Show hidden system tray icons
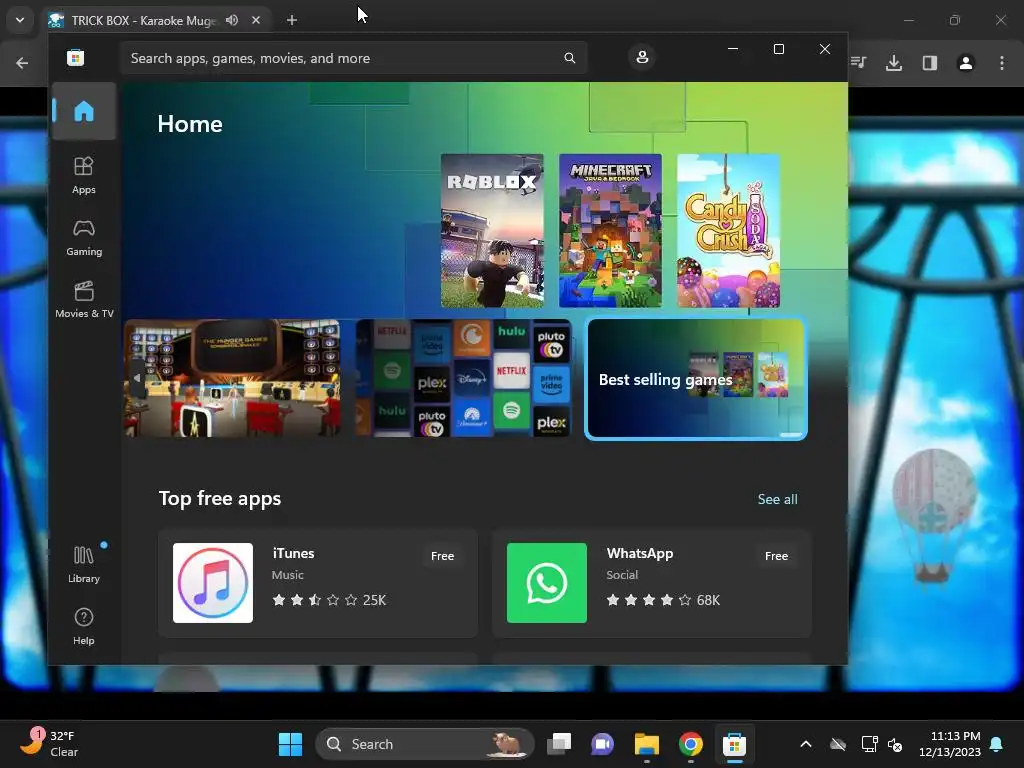 click(806, 744)
